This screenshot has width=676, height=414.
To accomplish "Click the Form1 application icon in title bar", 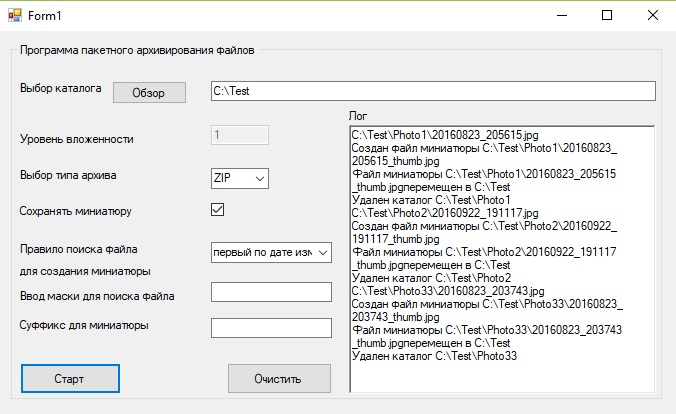I will (x=15, y=15).
